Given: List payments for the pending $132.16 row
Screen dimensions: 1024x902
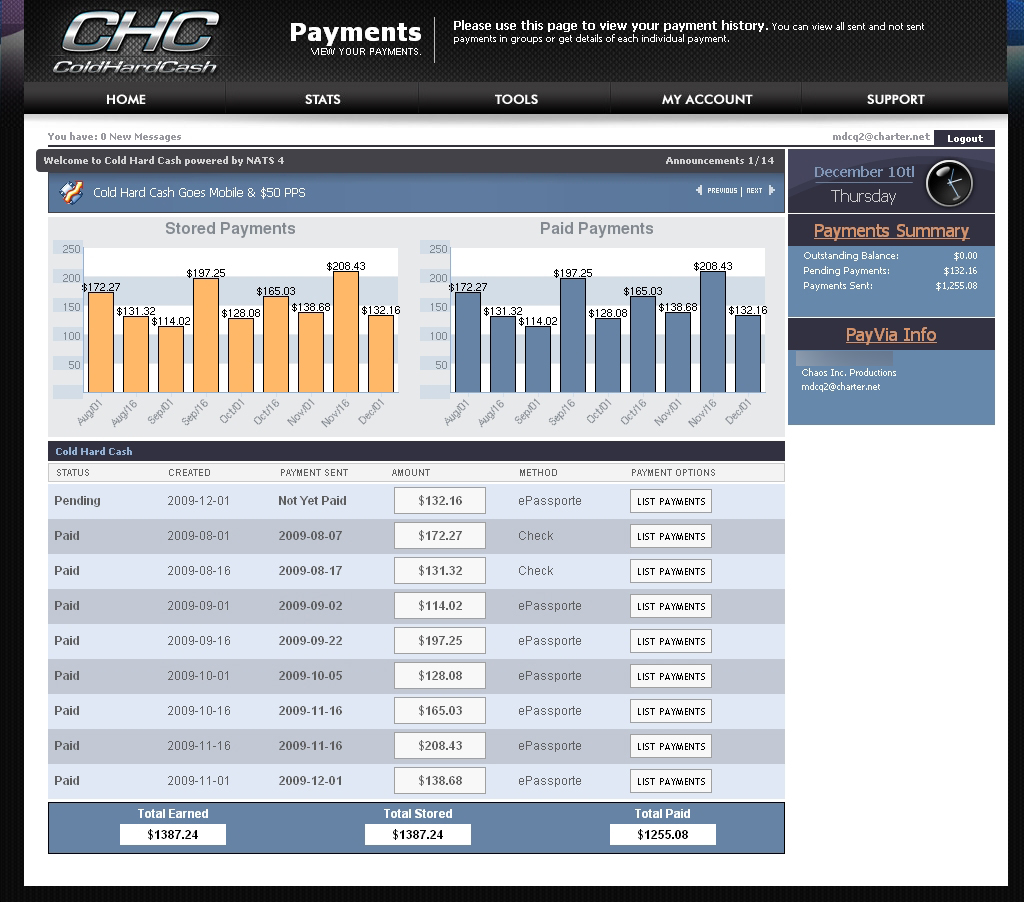Looking at the screenshot, I should 671,502.
